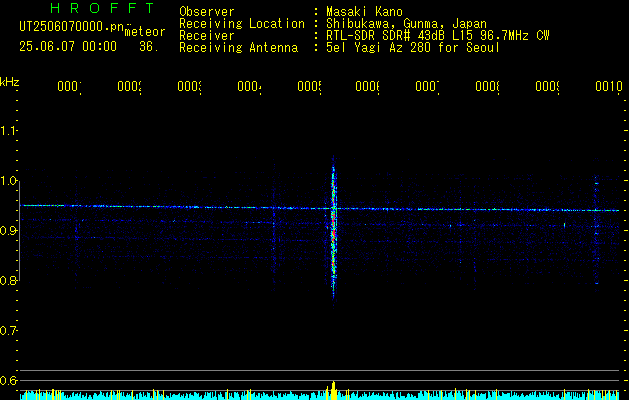629x400 pixels.
Task: Click the 1.0 frequency axis label
Action: click(x=8, y=181)
